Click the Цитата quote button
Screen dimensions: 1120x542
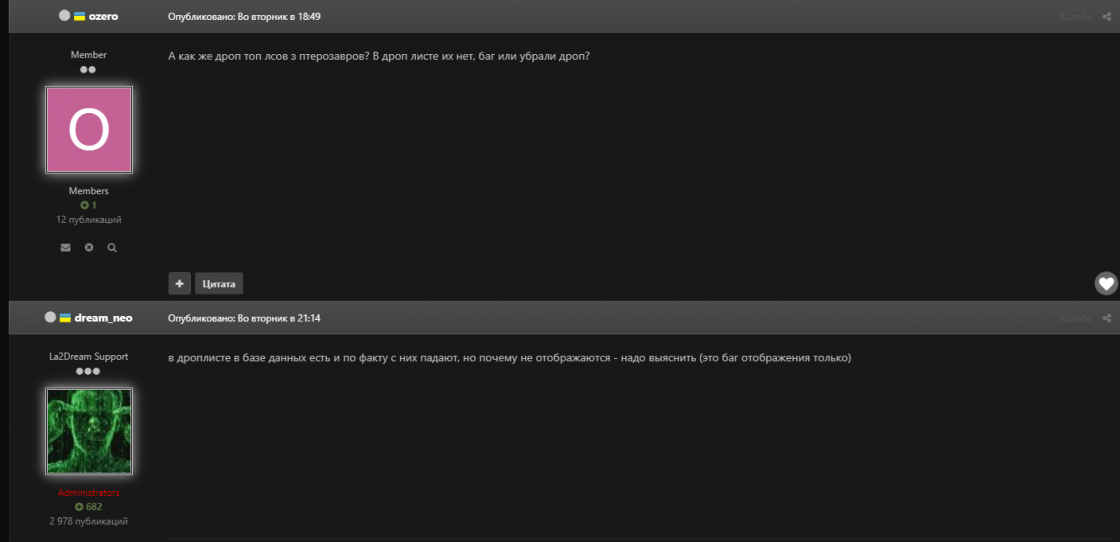coord(219,284)
